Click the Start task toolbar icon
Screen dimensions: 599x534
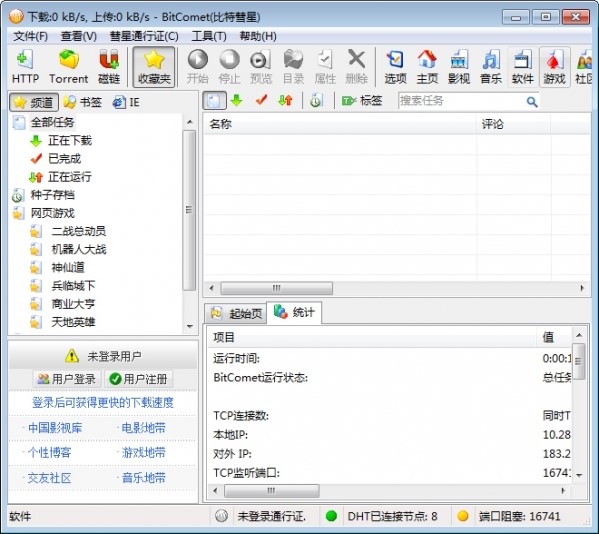tap(198, 67)
